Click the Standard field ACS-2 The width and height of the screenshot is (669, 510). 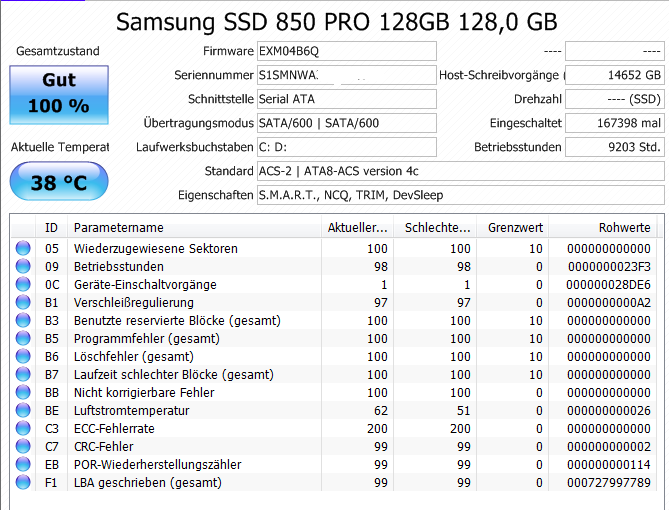click(x=461, y=171)
